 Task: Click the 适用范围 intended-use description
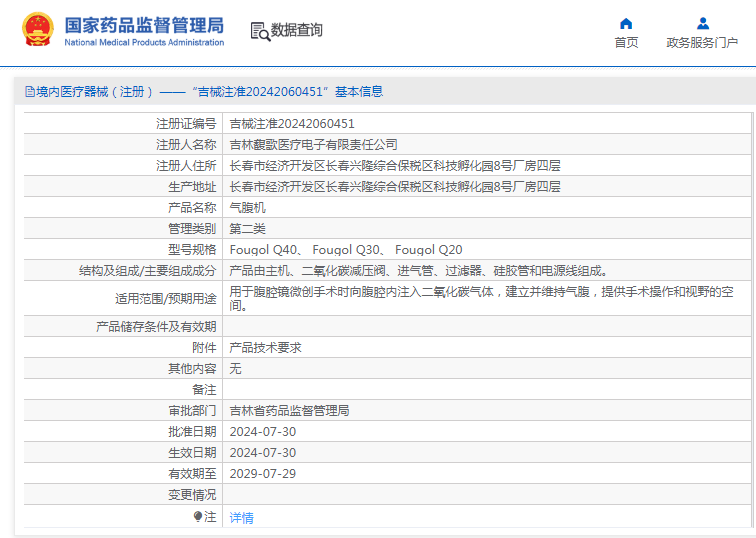pyautogui.click(x=482, y=298)
